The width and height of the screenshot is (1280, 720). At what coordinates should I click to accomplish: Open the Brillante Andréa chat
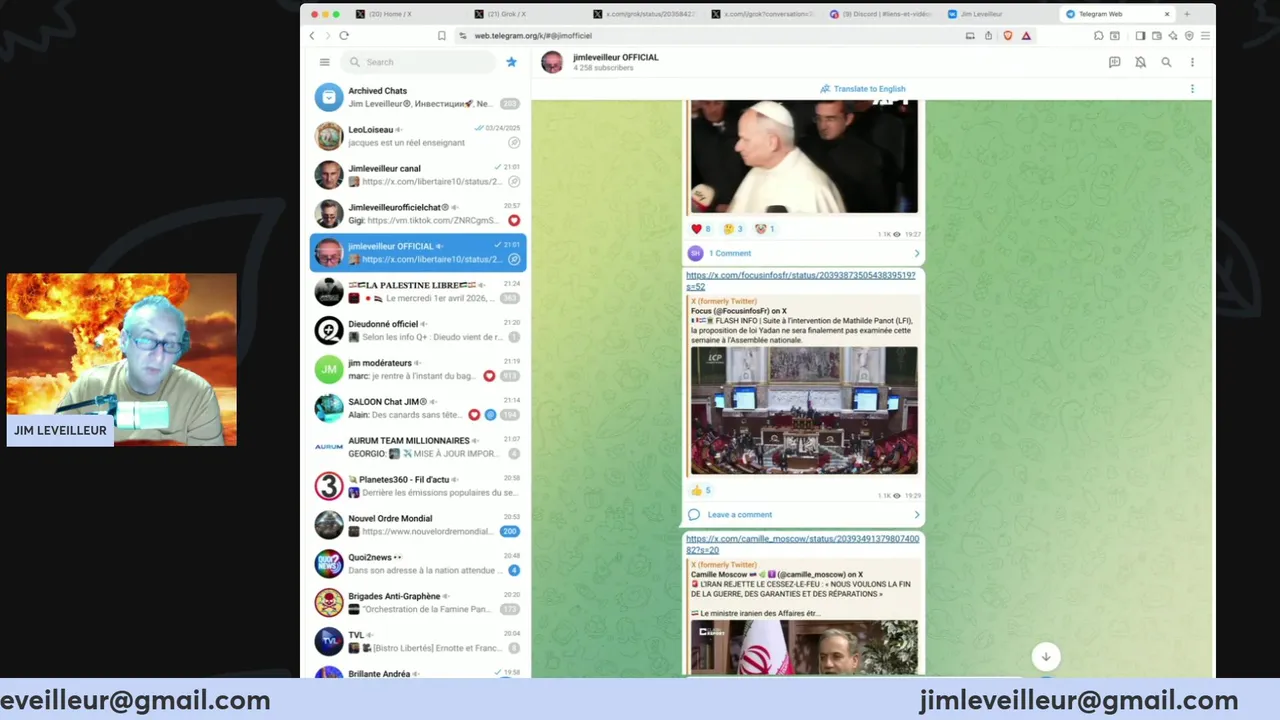[x=418, y=672]
